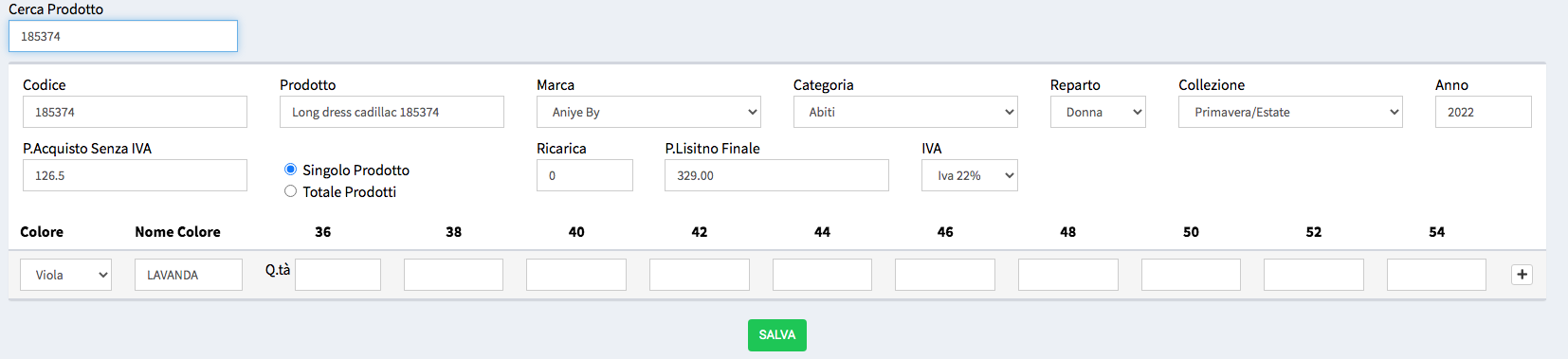The image size is (1568, 359).
Task: Click the Prodotto name field
Action: pos(392,112)
